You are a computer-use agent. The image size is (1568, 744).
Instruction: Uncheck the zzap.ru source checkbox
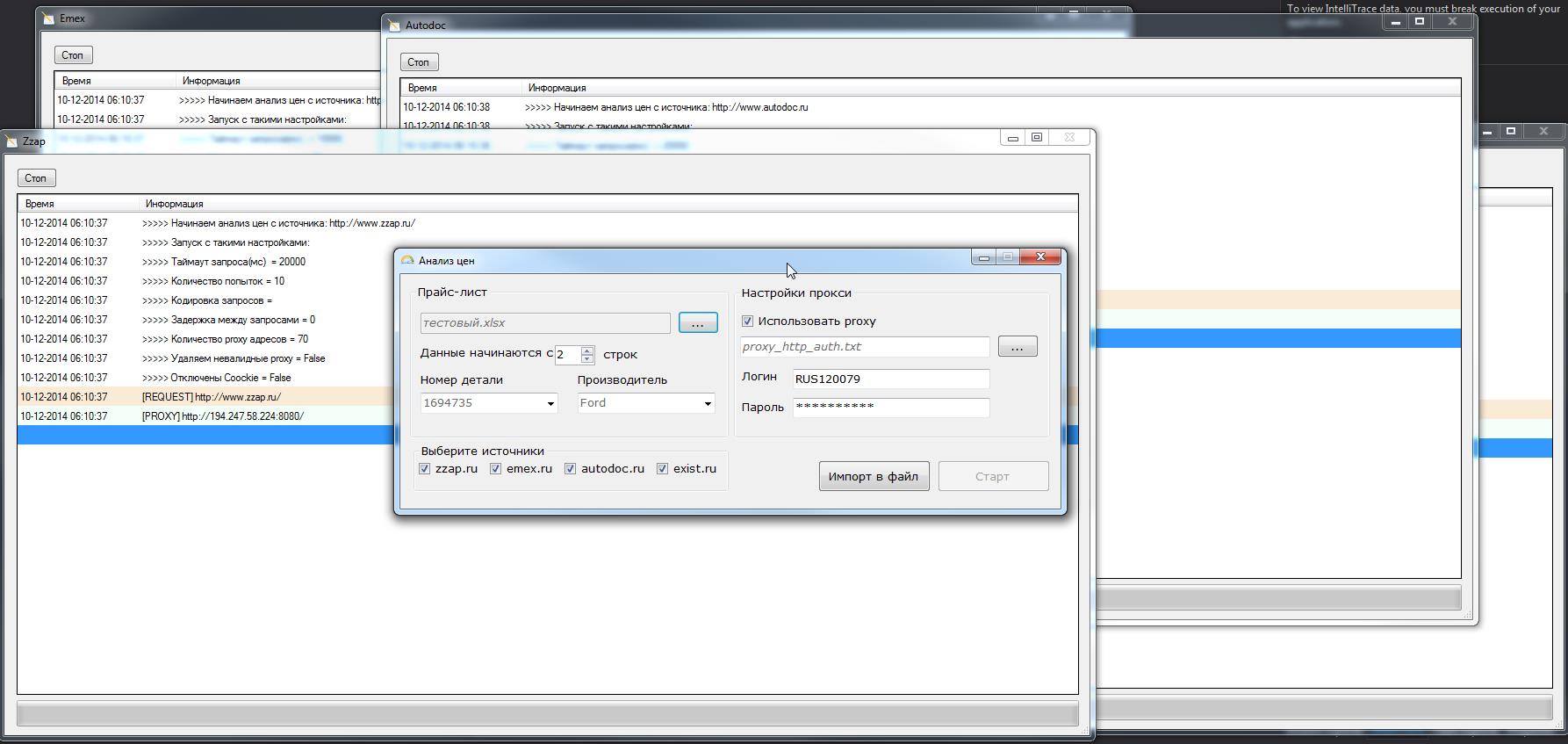[x=425, y=469]
